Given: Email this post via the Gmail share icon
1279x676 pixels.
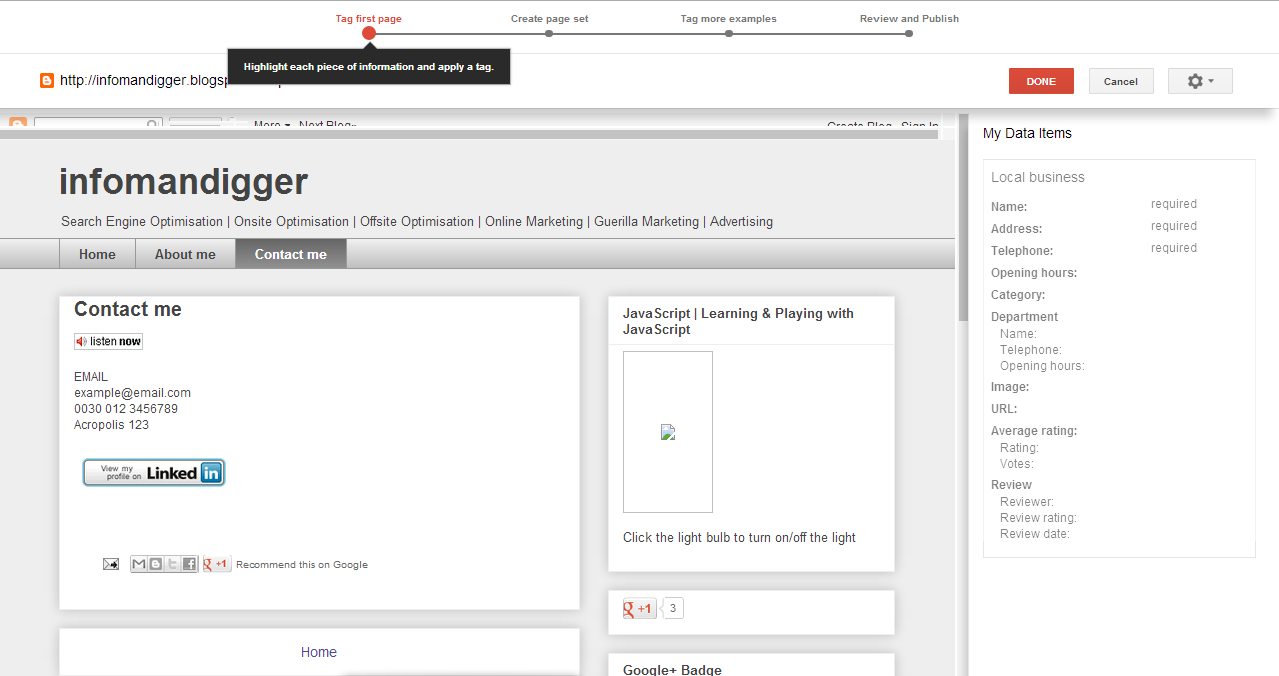Looking at the screenshot, I should pyautogui.click(x=138, y=563).
